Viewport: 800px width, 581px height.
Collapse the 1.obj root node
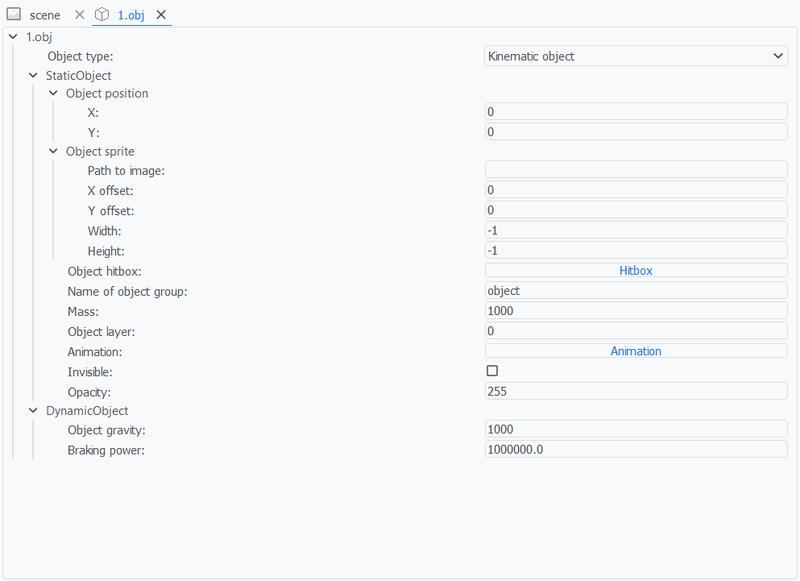pyautogui.click(x=12, y=37)
